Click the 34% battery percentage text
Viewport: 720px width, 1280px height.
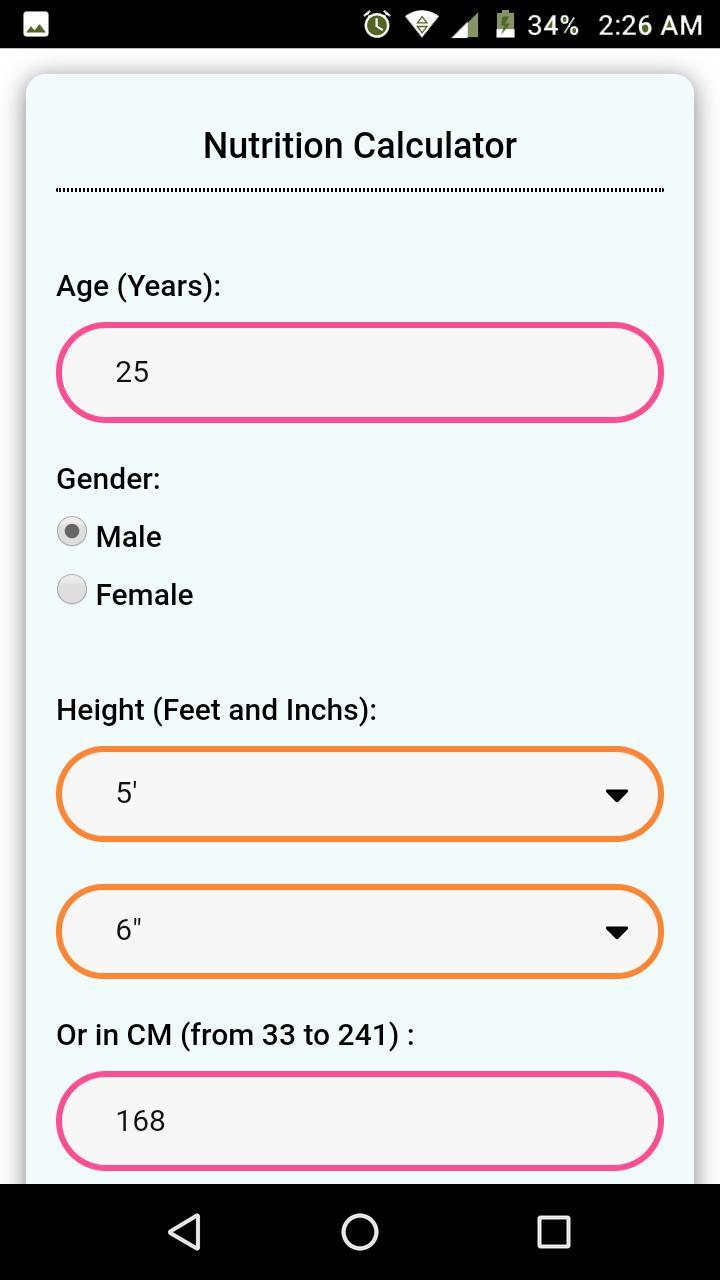point(546,24)
